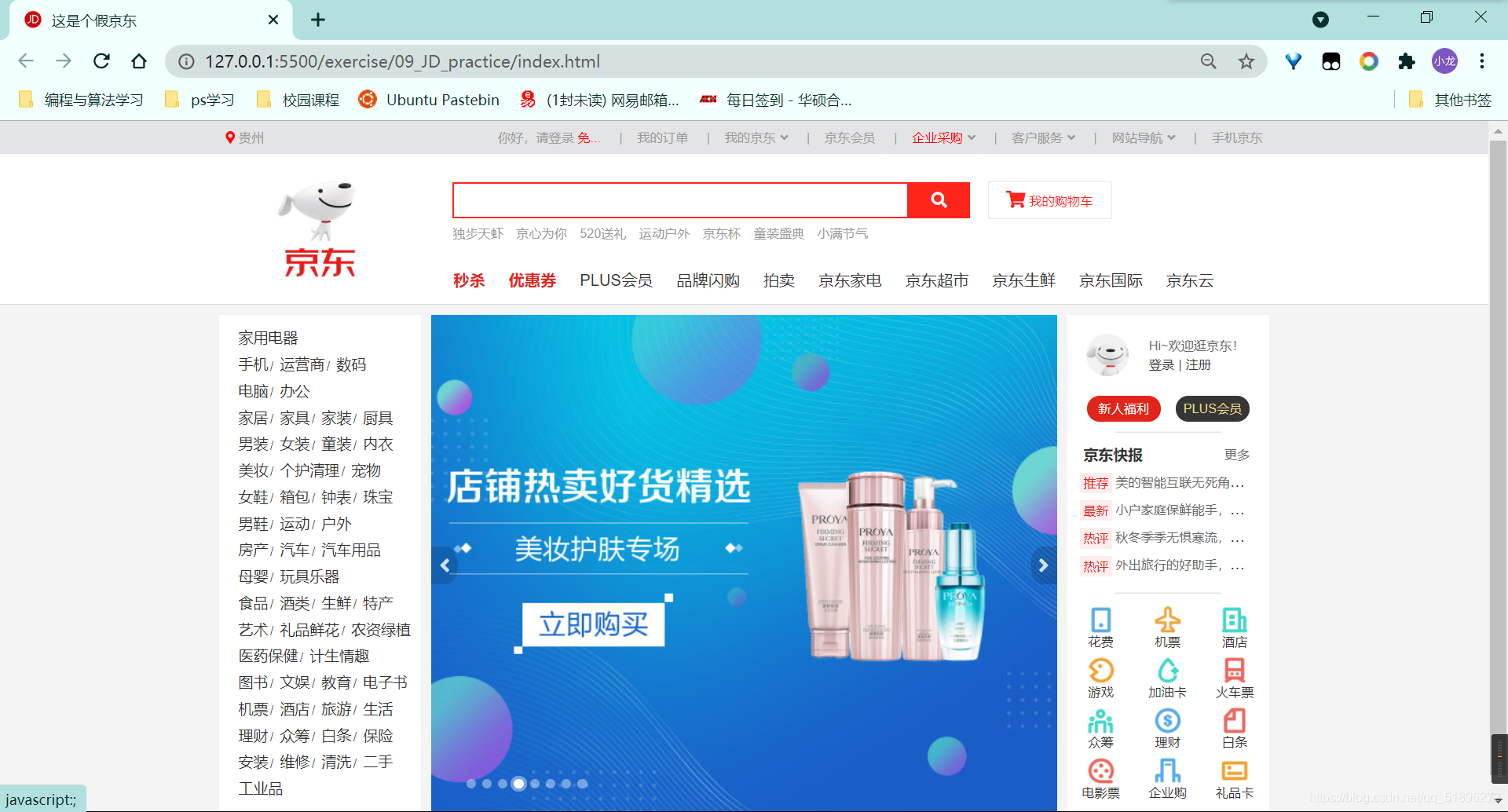The height and width of the screenshot is (812, 1508).
Task: Open the 京东国际 navigation item
Action: 1111,280
